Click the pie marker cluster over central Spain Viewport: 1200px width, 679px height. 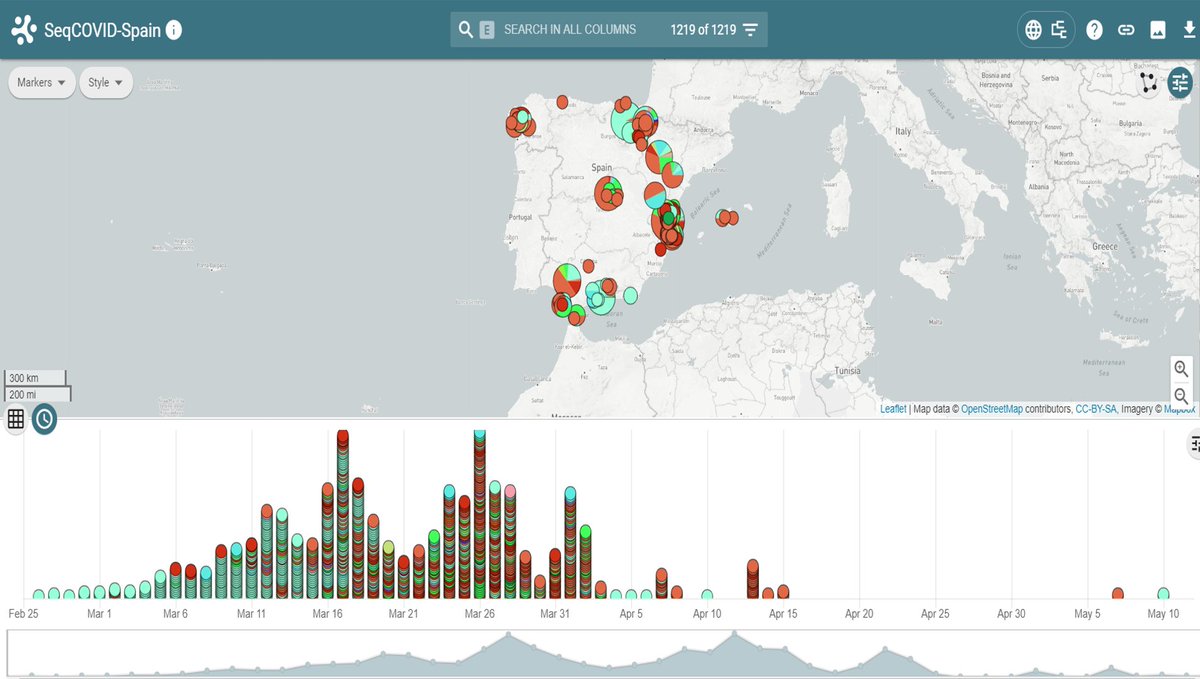click(608, 193)
